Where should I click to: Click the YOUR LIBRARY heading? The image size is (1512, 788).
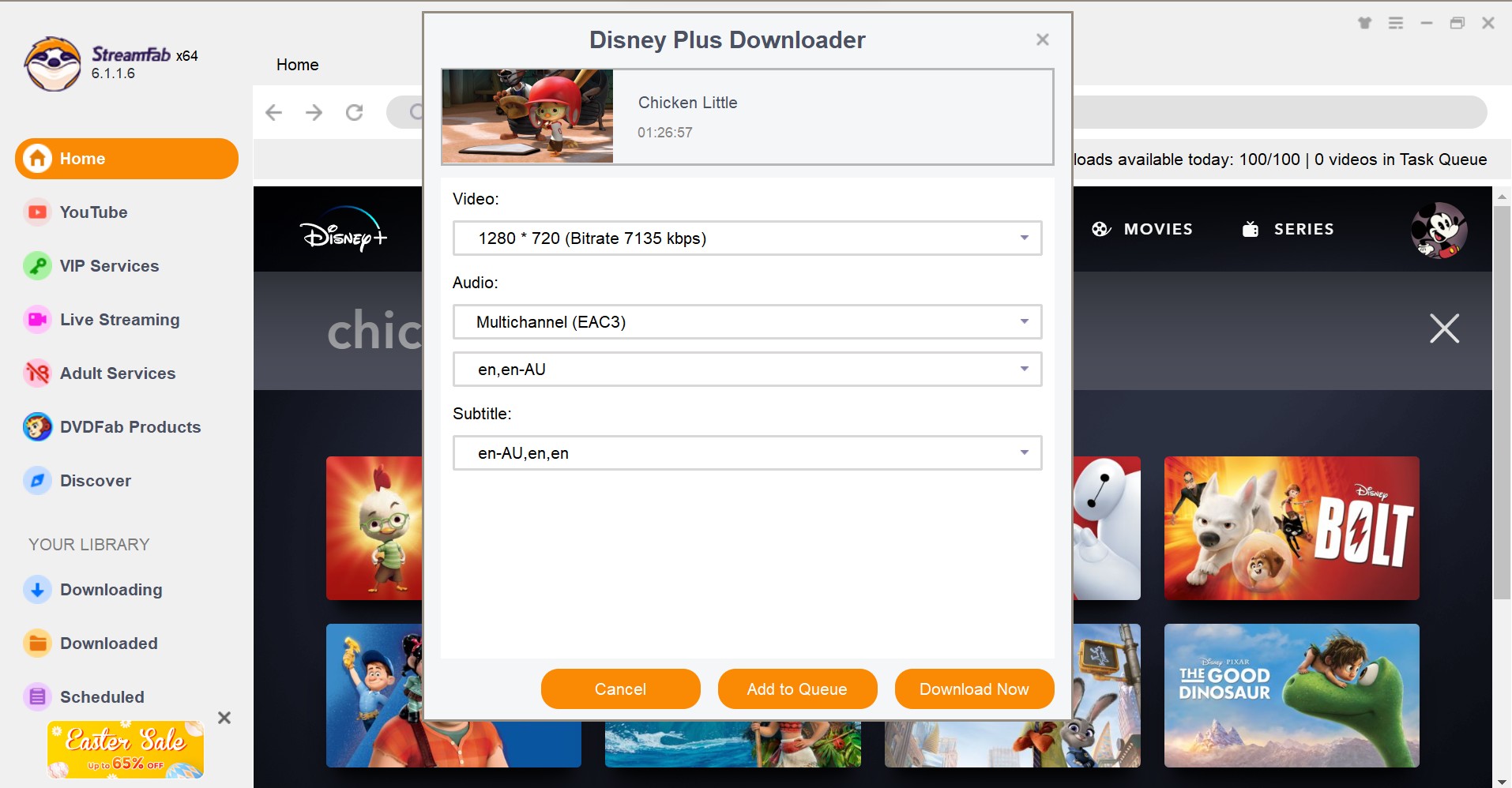pyautogui.click(x=89, y=545)
